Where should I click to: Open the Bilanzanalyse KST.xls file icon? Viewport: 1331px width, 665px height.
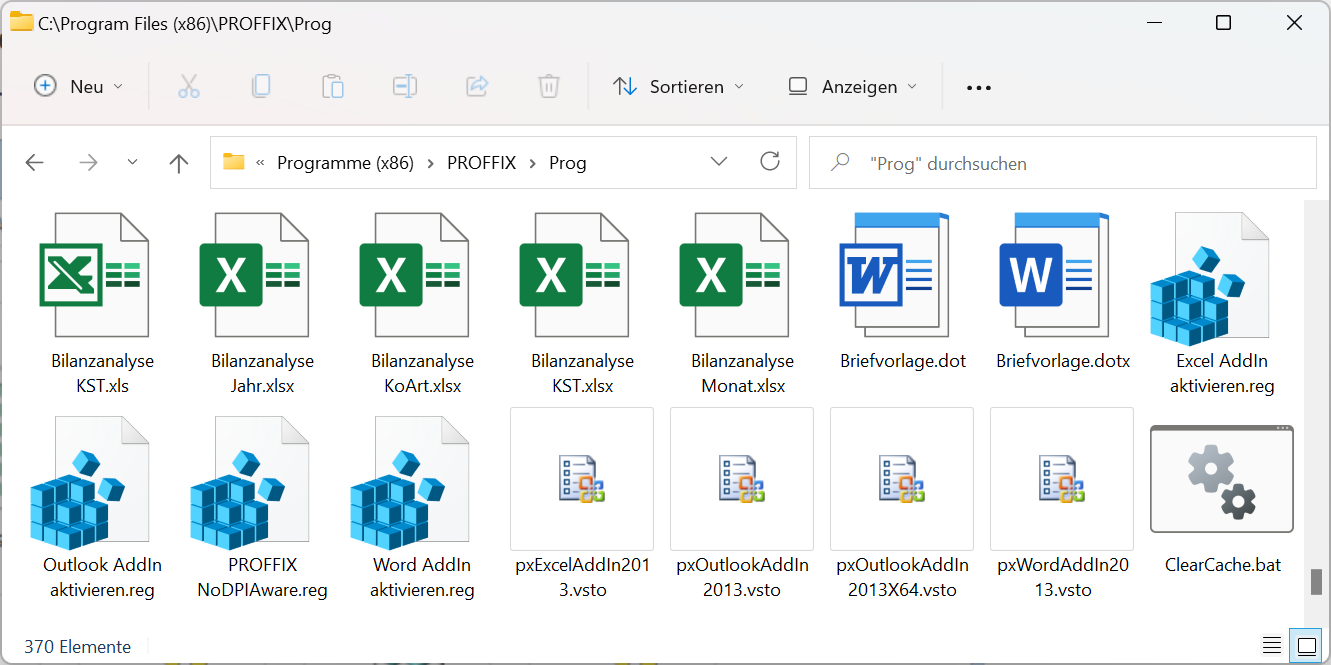(94, 274)
